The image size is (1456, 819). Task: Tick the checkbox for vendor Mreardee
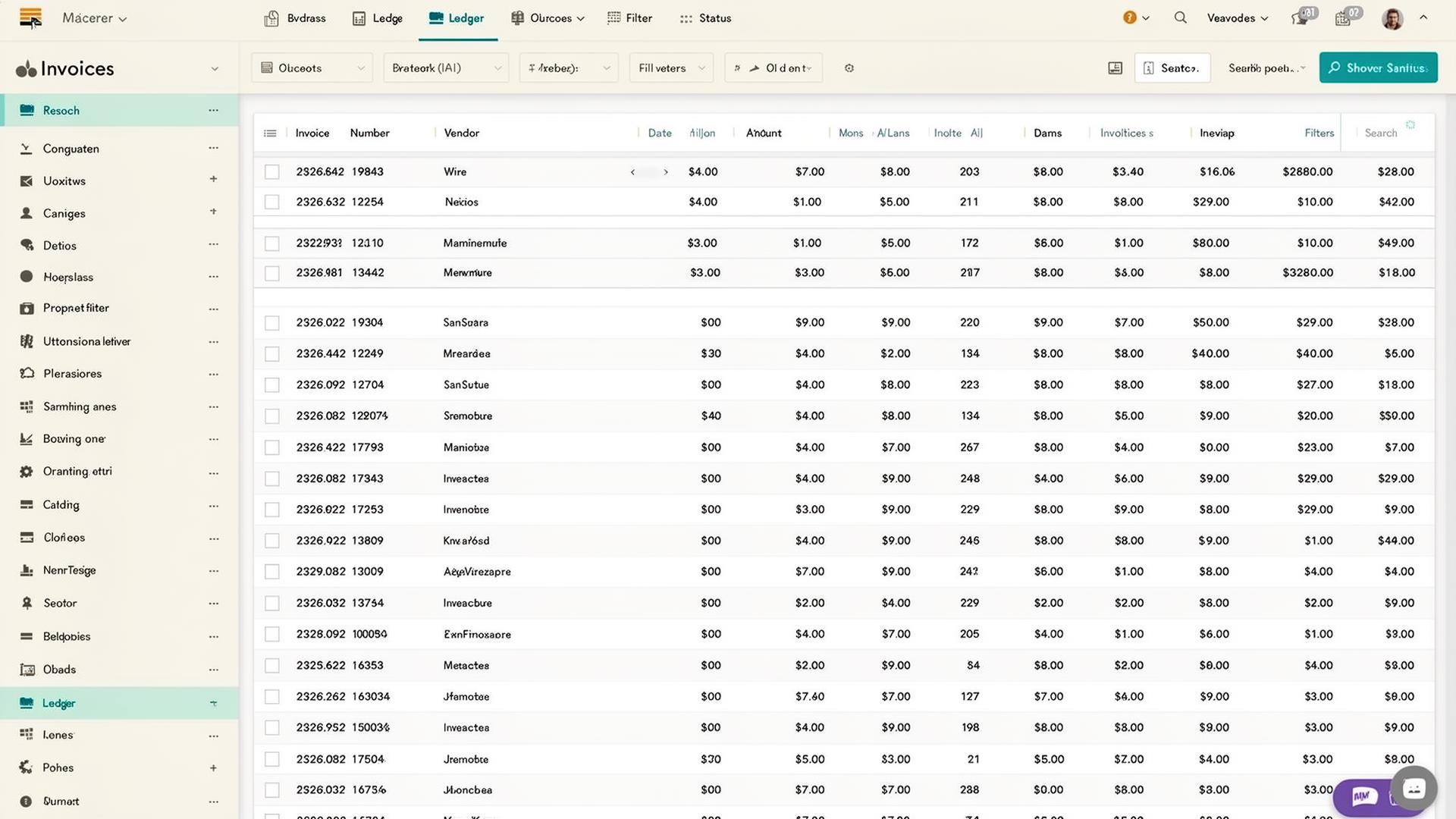(271, 354)
